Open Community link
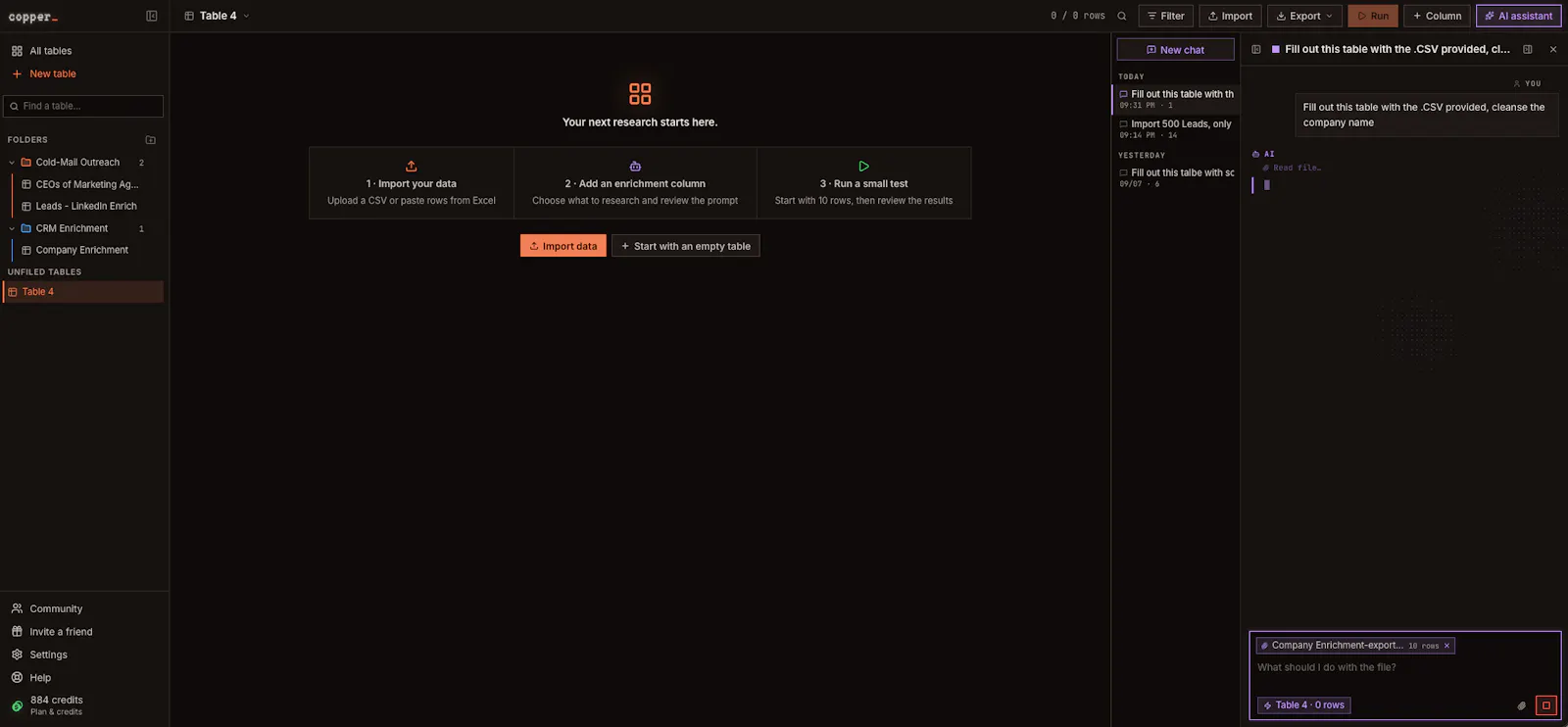1568x727 pixels. [x=56, y=608]
